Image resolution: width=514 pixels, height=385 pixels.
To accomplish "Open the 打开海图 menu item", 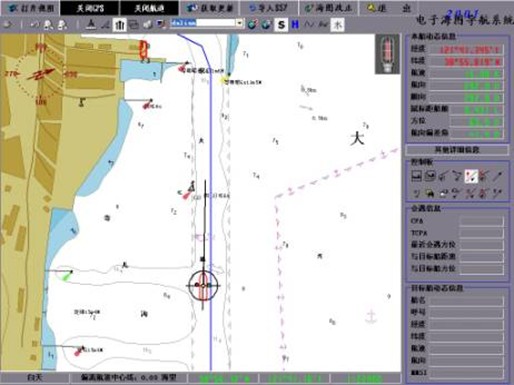I will click(x=31, y=8).
